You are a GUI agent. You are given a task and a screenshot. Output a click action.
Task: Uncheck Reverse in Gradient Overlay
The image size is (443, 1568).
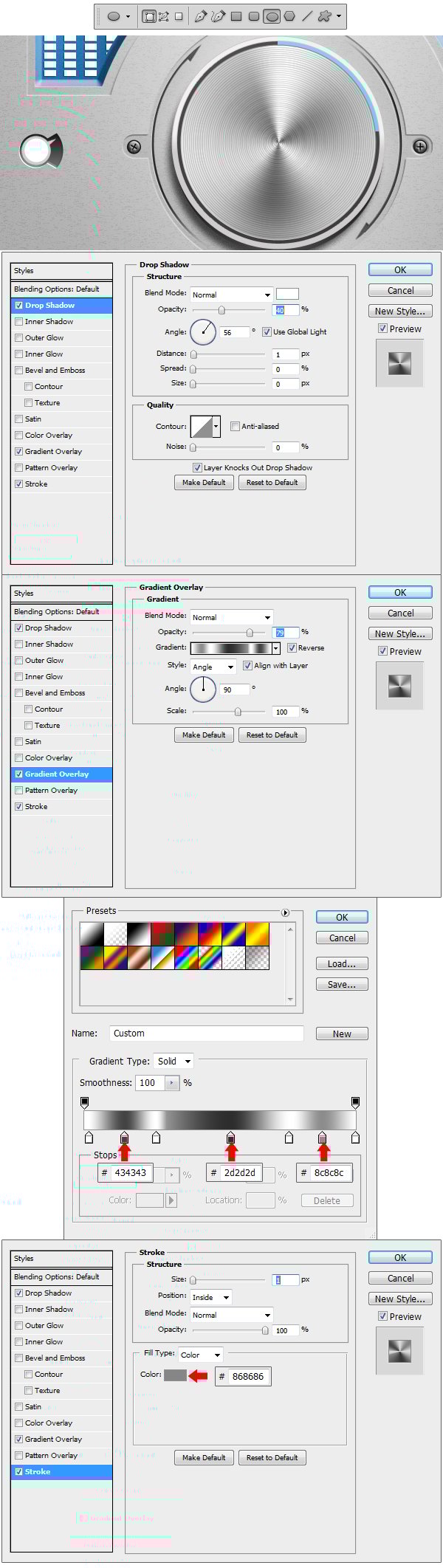pos(292,648)
